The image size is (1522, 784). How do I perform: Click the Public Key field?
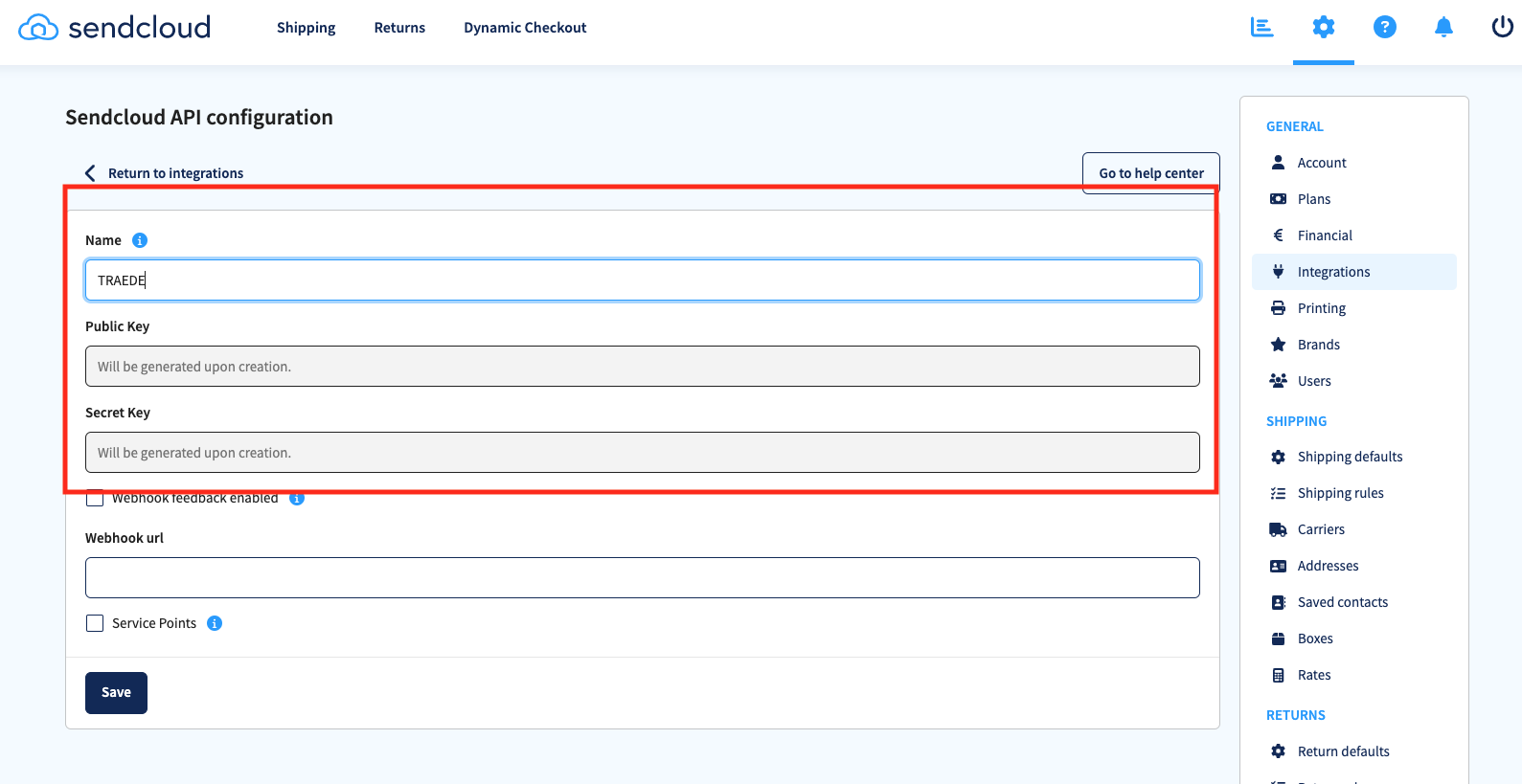point(643,367)
